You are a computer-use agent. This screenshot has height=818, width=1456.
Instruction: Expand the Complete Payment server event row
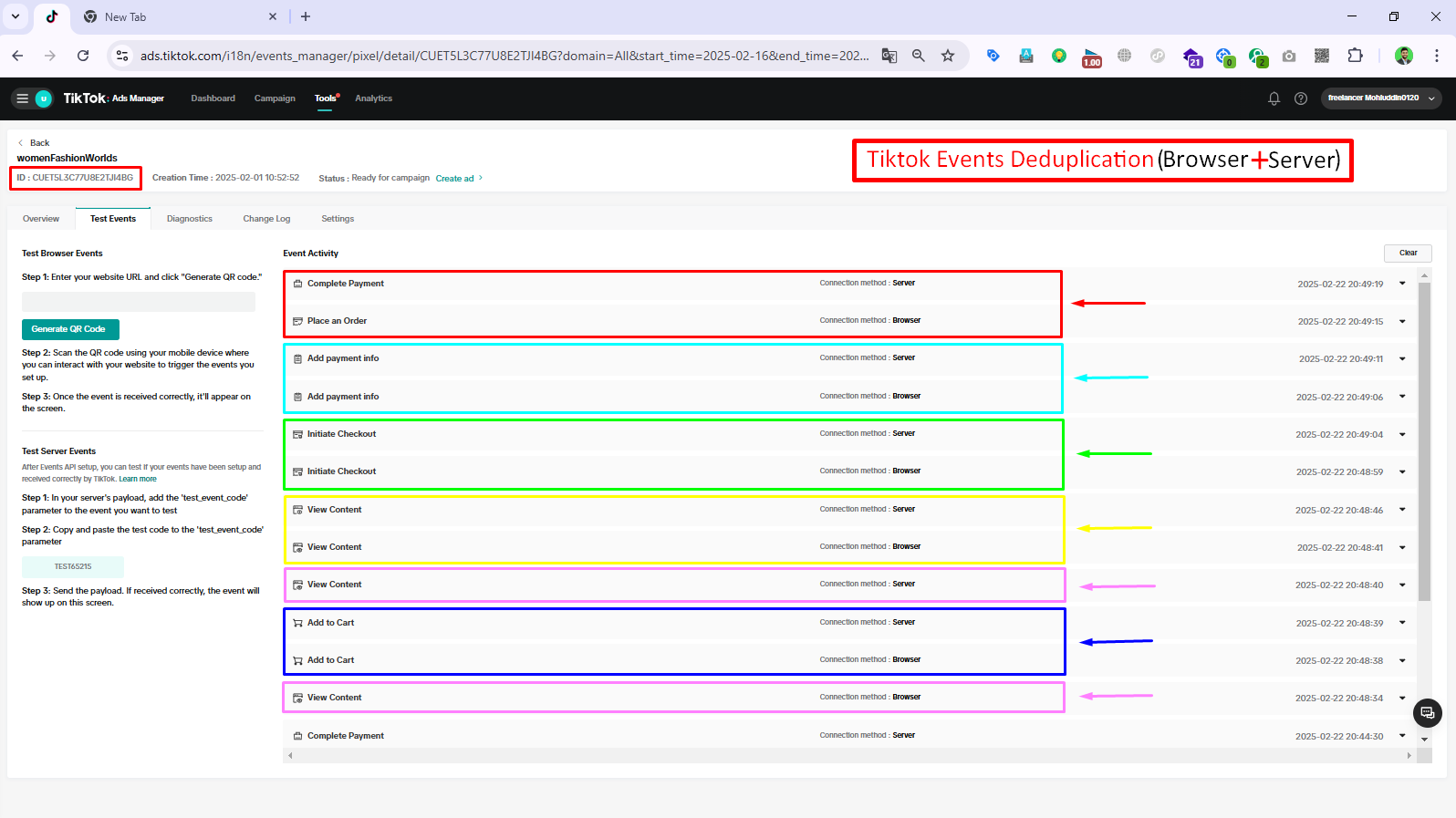(1402, 284)
